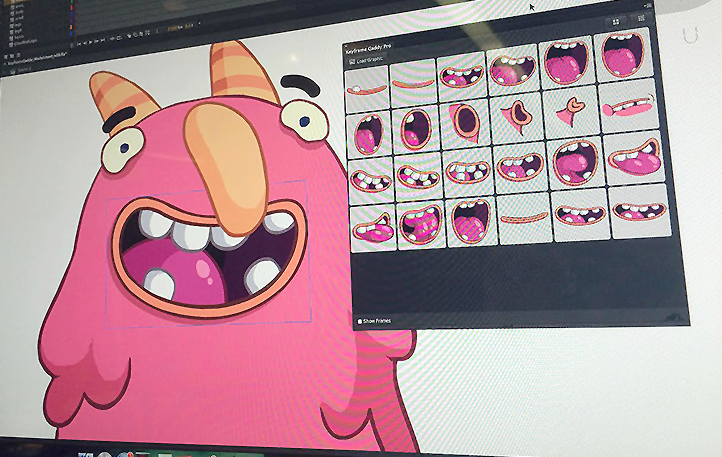
Task: Go to last frame in timeline
Action: [103, 40]
